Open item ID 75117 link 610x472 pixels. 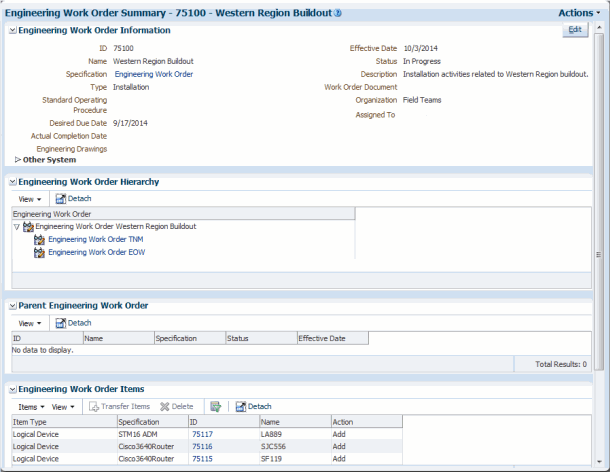pyautogui.click(x=202, y=434)
